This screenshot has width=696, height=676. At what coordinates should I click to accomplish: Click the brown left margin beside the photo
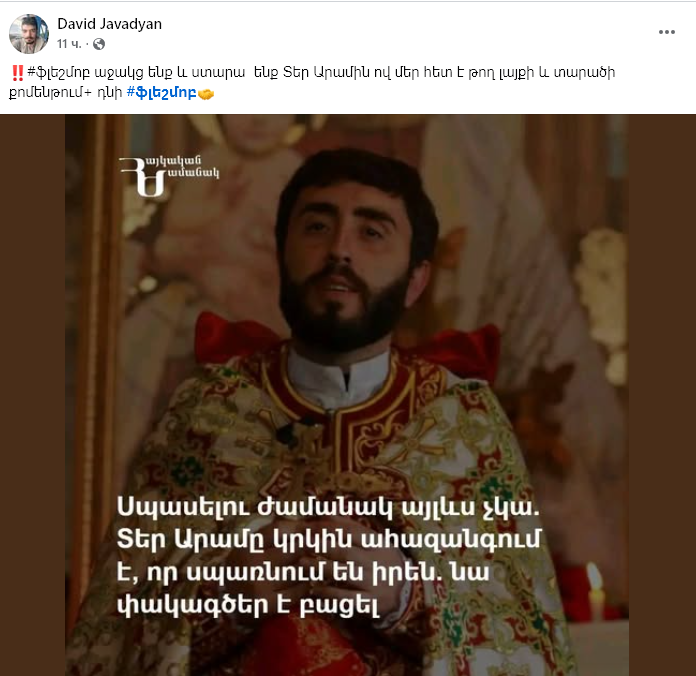(x=32, y=395)
